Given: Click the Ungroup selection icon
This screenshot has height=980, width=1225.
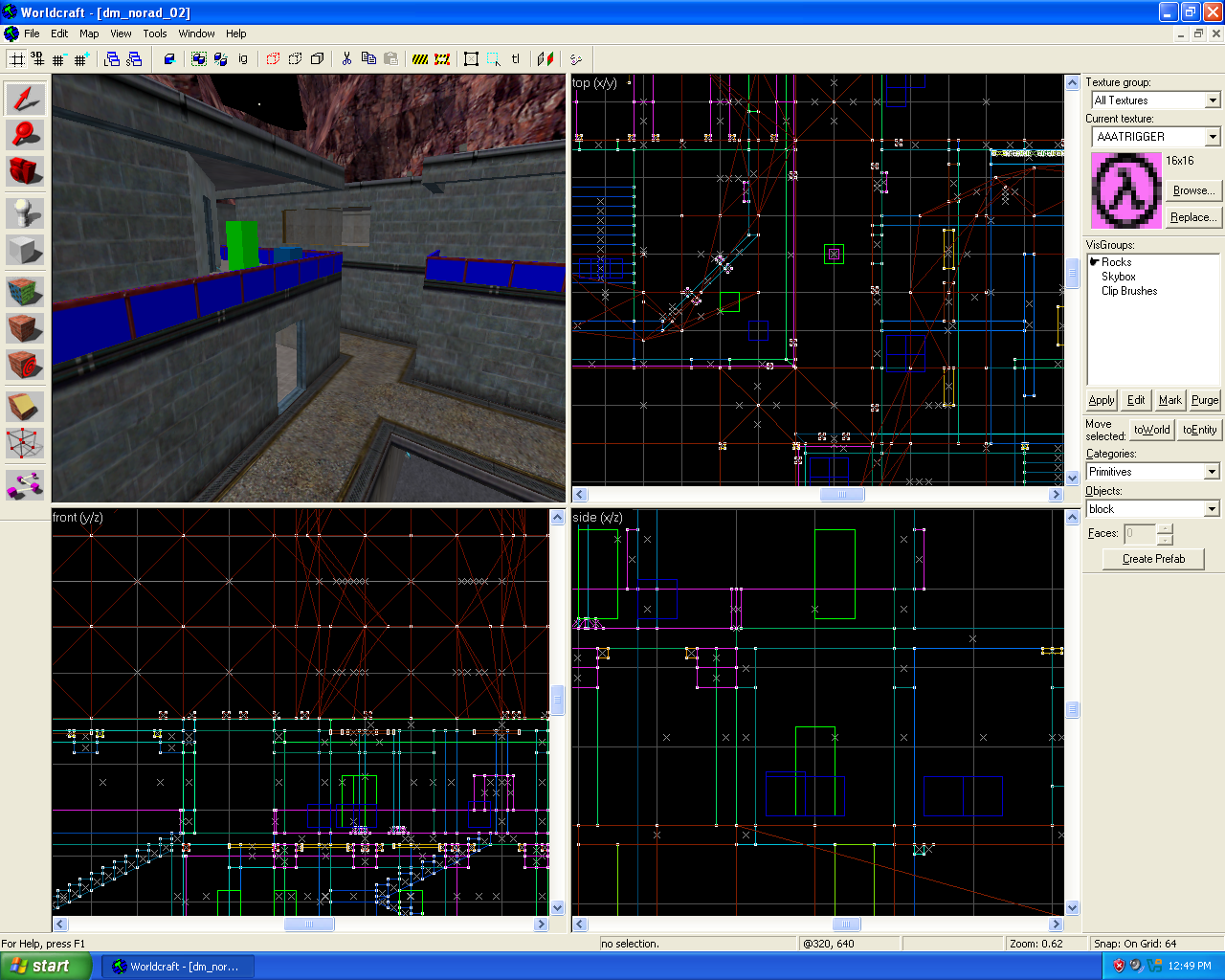Looking at the screenshot, I should coord(221,59).
